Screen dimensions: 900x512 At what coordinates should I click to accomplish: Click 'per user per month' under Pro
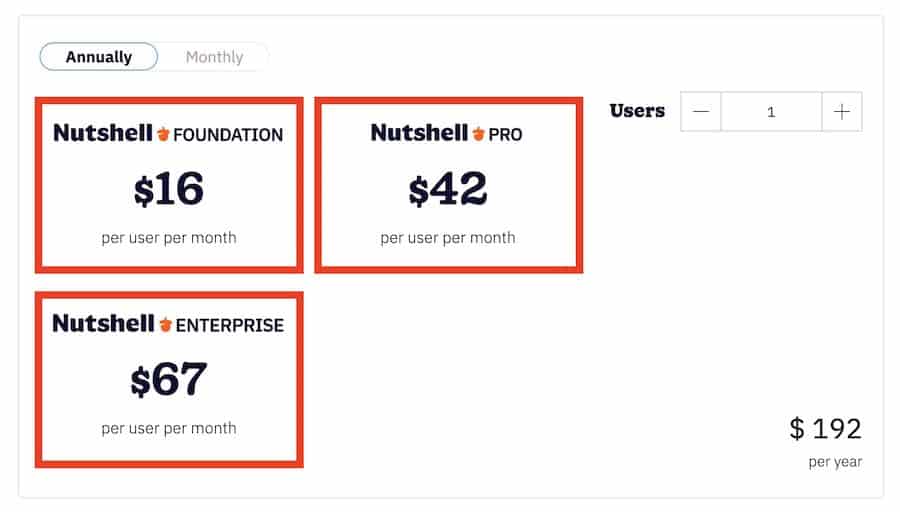(448, 238)
